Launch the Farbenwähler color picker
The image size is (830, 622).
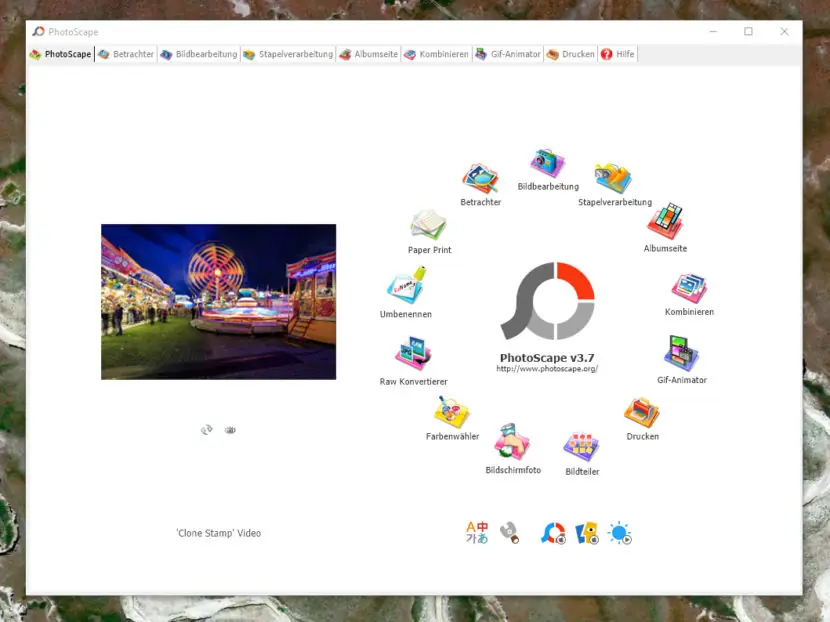[452, 412]
